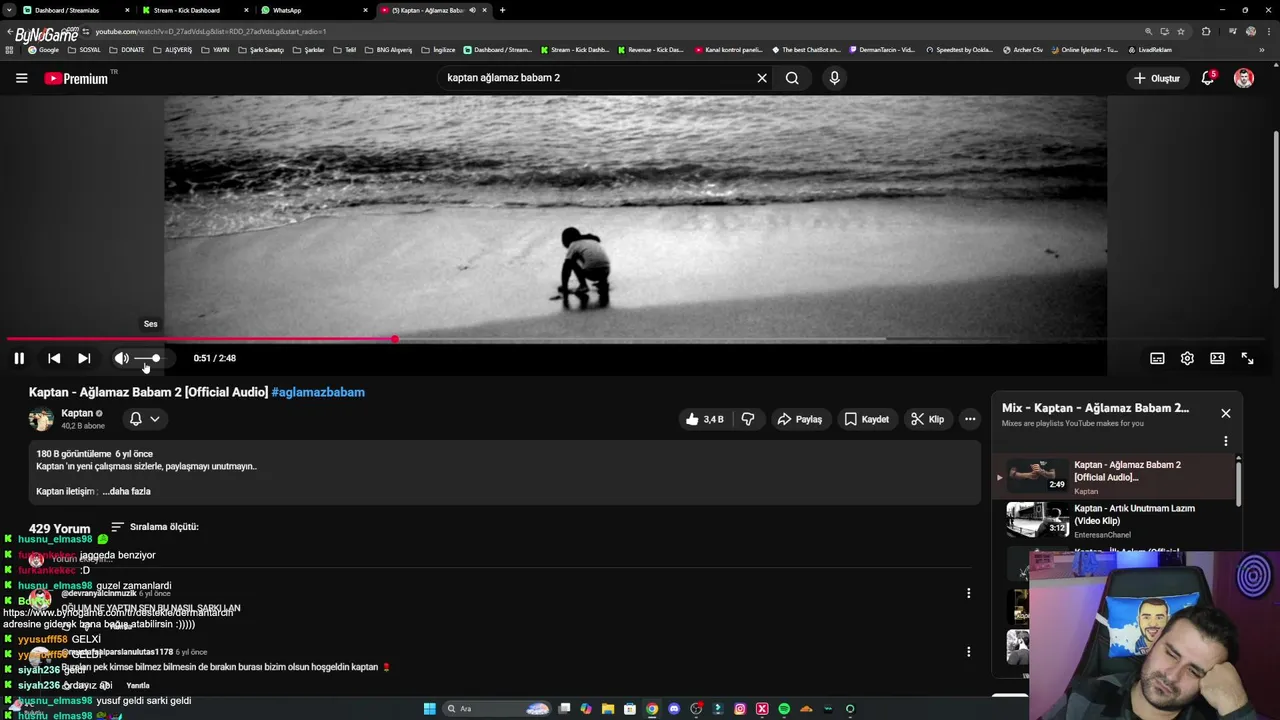Play Artık Unutmam Lazım playlist item

click(x=1115, y=520)
